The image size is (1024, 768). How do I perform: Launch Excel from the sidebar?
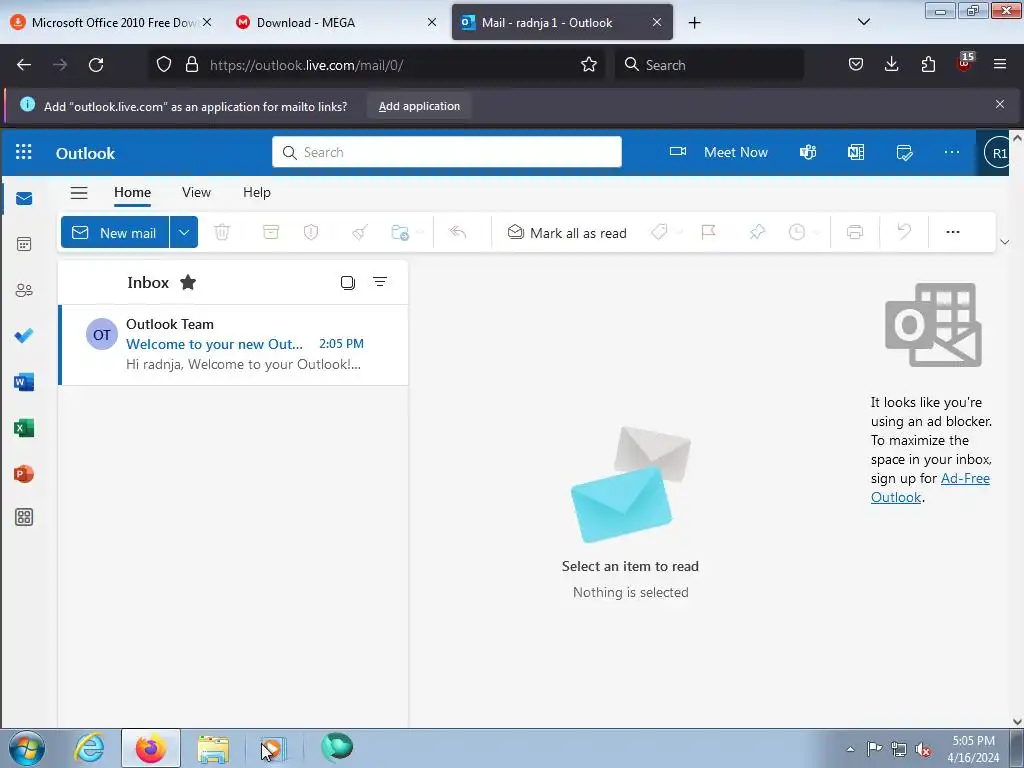click(x=24, y=428)
